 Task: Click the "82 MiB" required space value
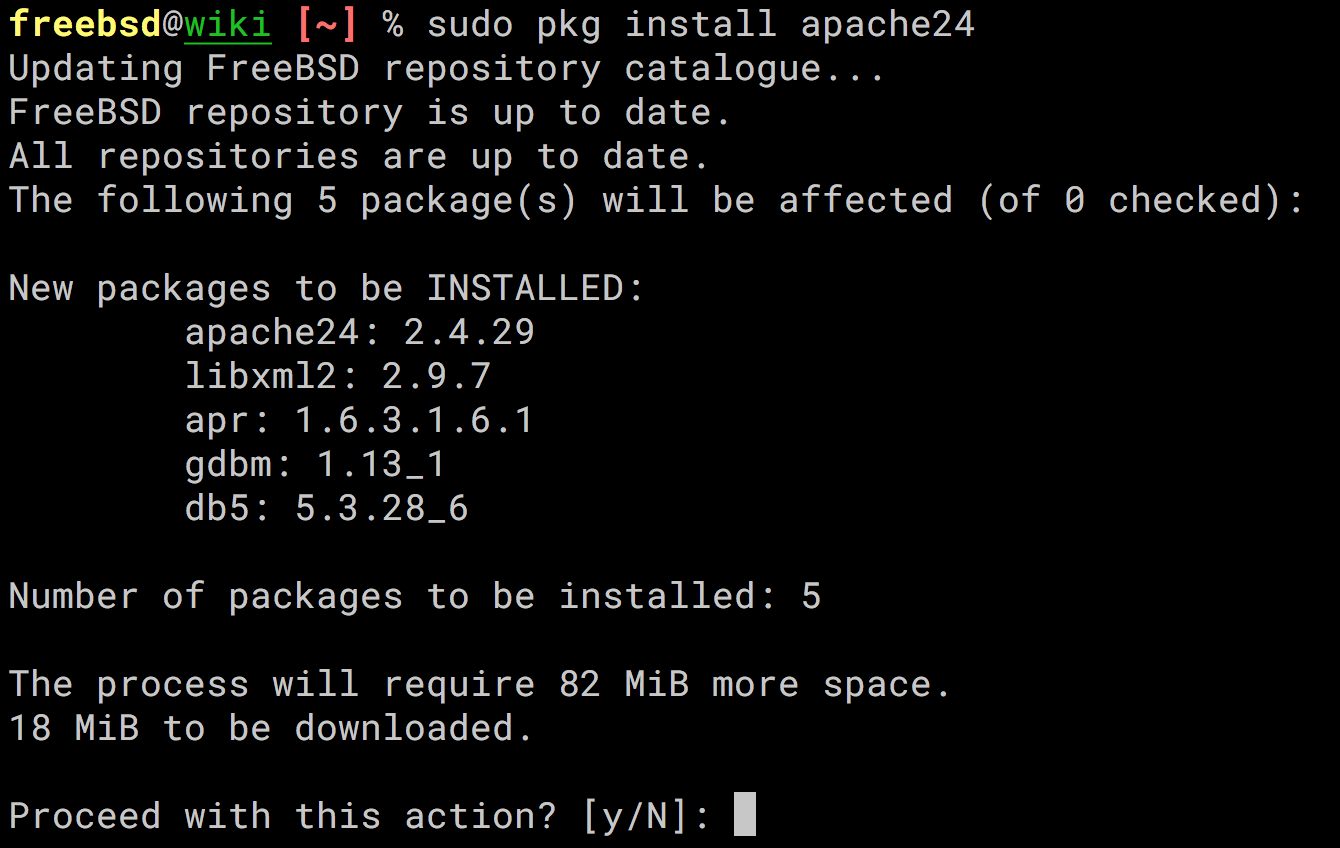pyautogui.click(x=624, y=685)
